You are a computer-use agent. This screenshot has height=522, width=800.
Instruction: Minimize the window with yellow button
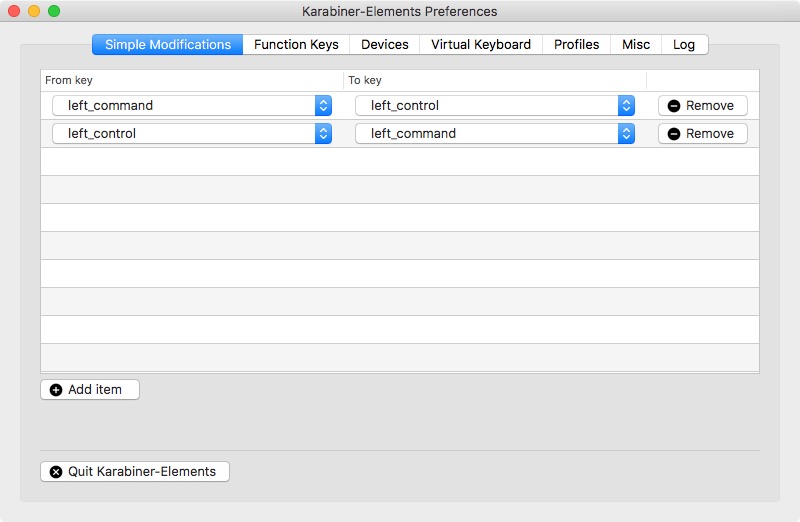[34, 11]
